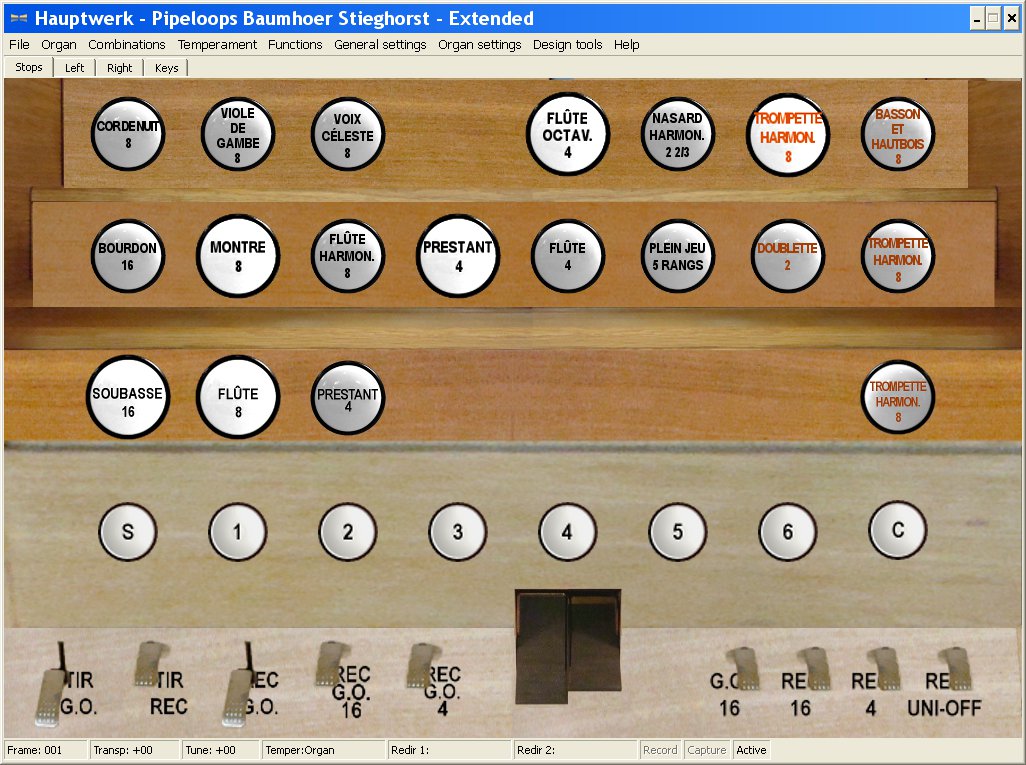Image resolution: width=1026 pixels, height=765 pixels.
Task: Pull the Cor de Nuit 8 stop
Action: (x=128, y=135)
